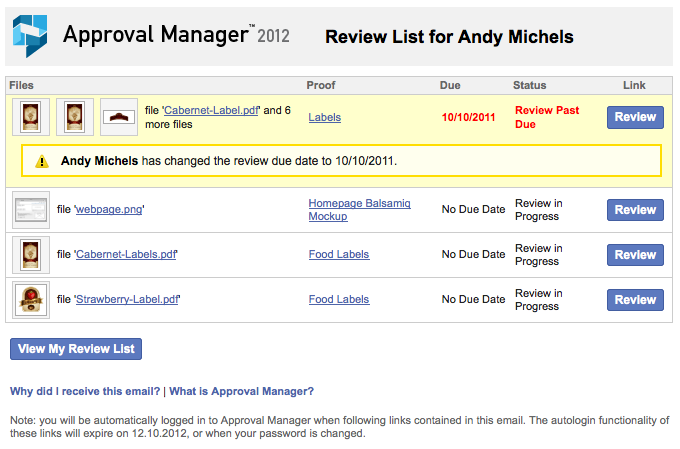Open the first Cabernet label thumbnail
The height and width of the screenshot is (449, 680).
pos(31,117)
